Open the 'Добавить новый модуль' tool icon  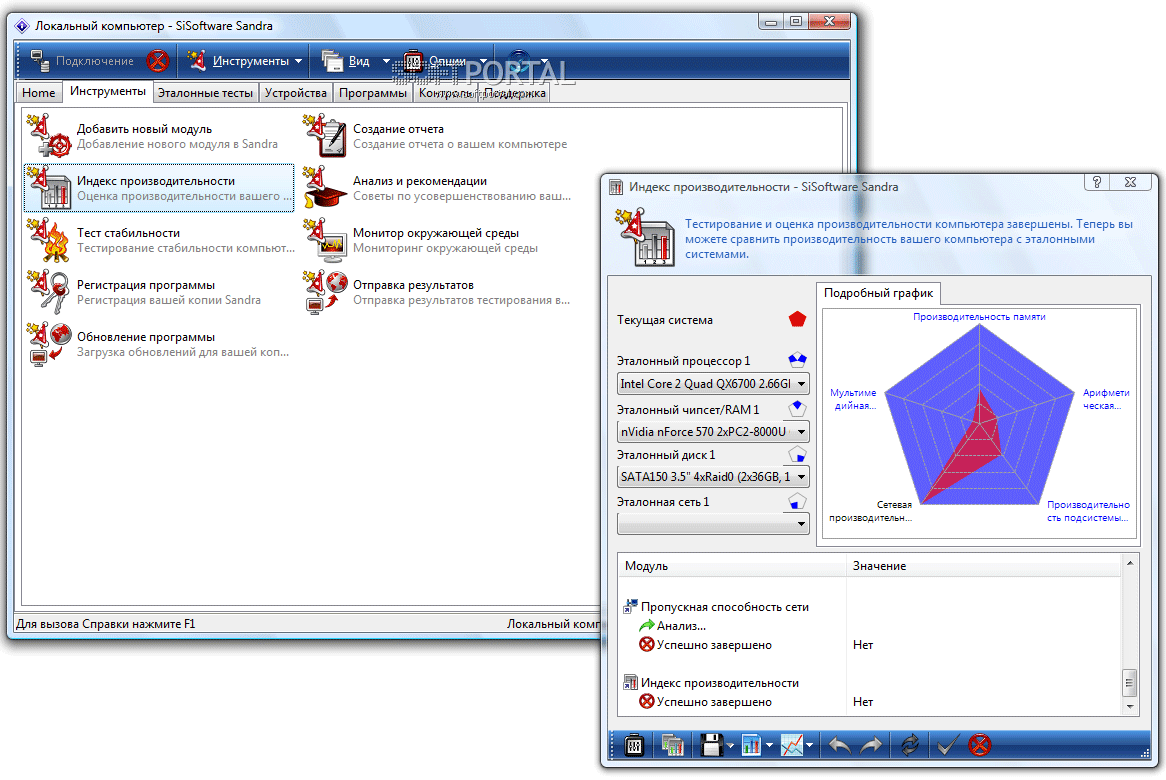50,135
